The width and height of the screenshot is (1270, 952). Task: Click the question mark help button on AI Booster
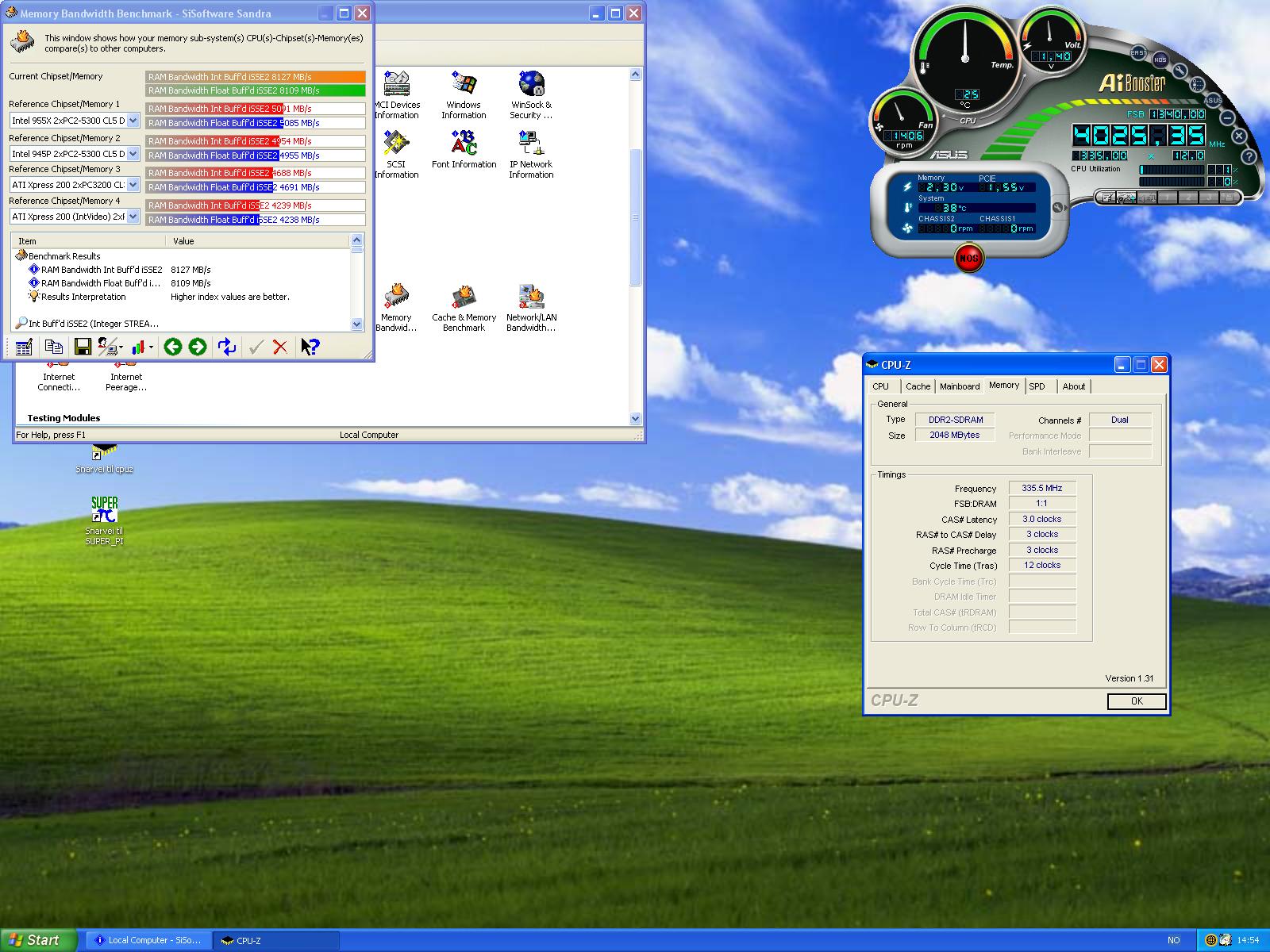[x=1248, y=157]
